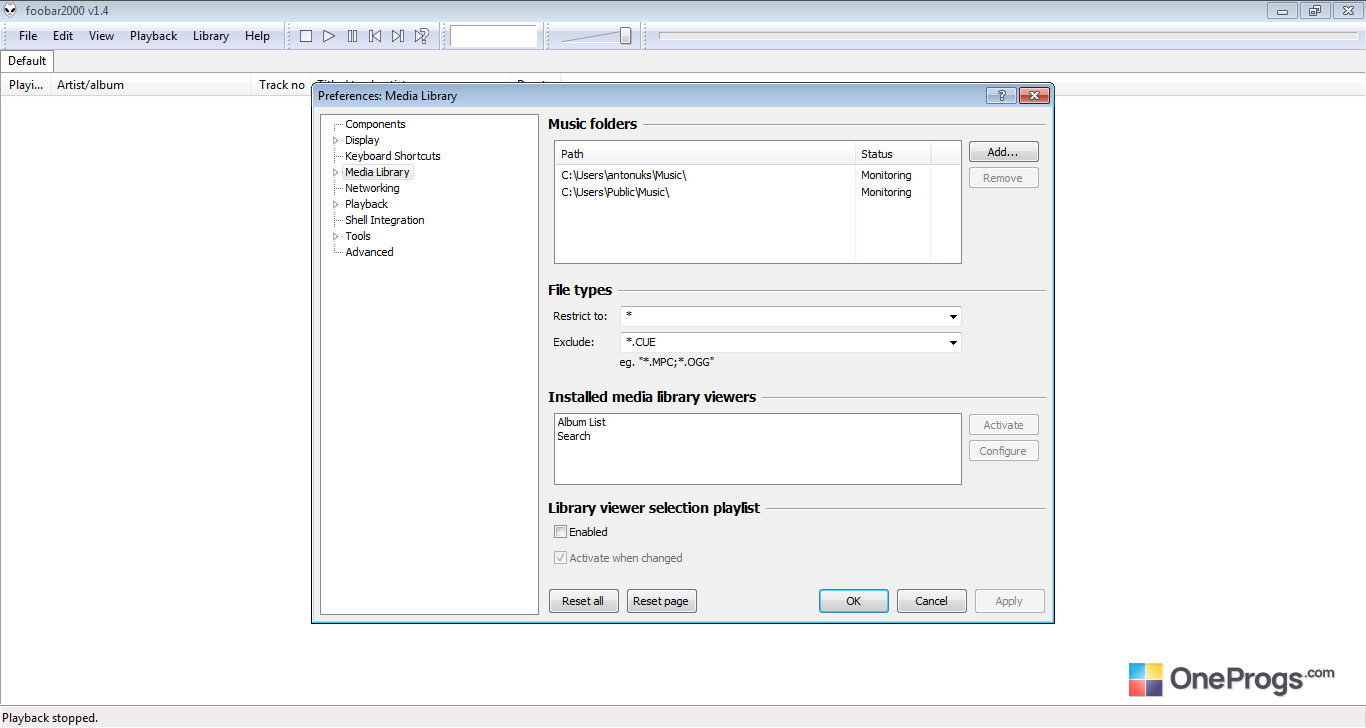The width and height of the screenshot is (1366, 728).
Task: Start playback with the Play icon
Action: pyautogui.click(x=329, y=36)
